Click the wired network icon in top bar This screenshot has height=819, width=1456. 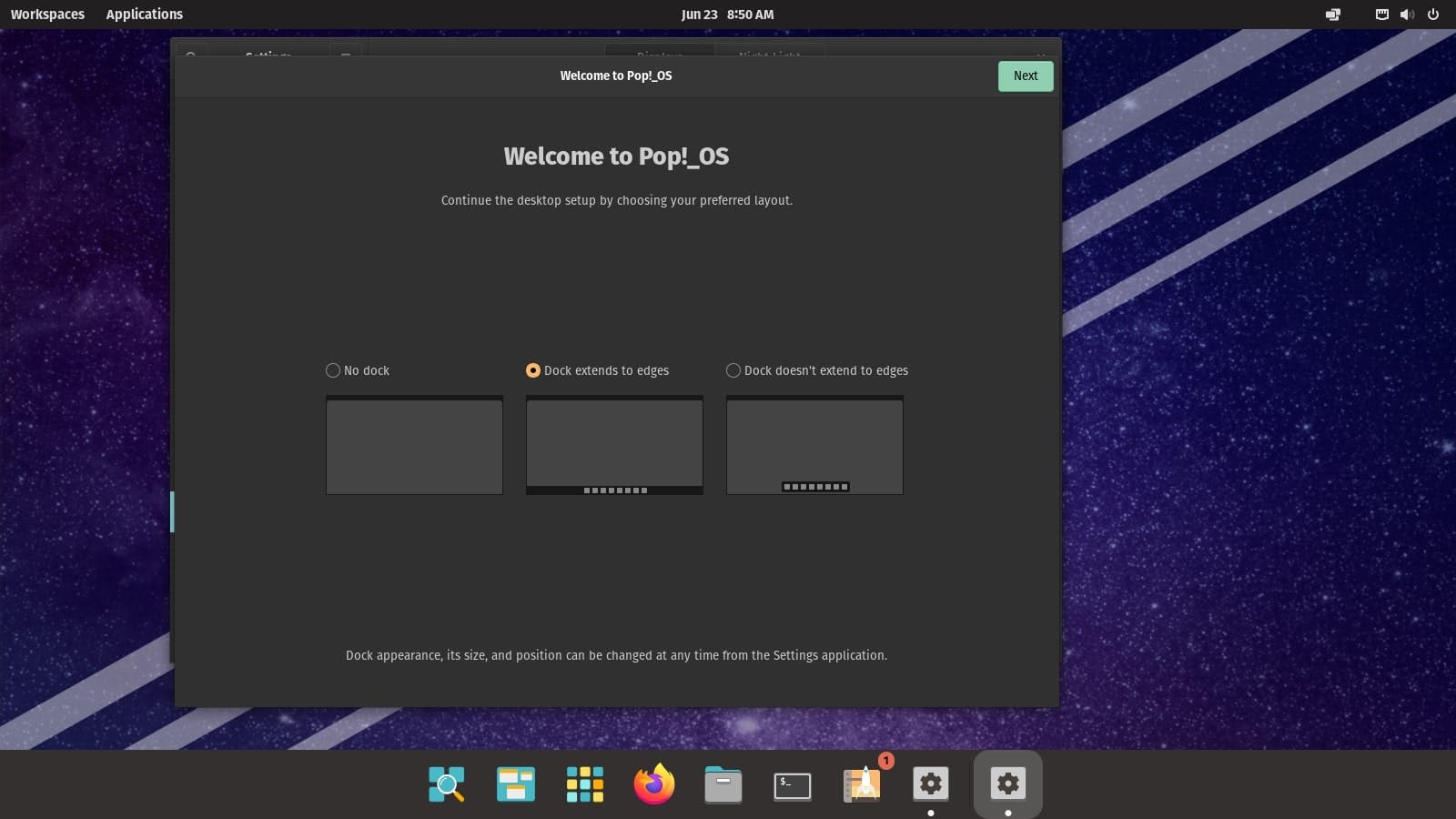coord(1381,15)
